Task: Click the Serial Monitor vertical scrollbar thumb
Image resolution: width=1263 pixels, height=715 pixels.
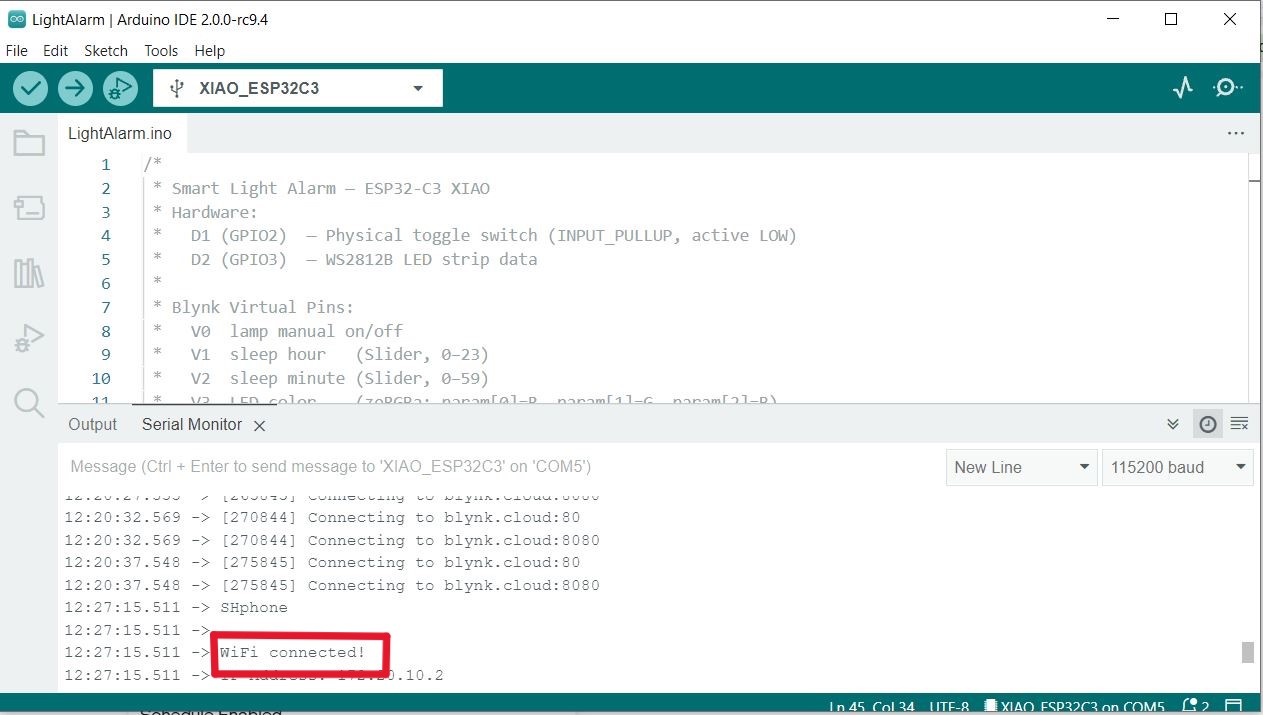Action: [x=1247, y=652]
